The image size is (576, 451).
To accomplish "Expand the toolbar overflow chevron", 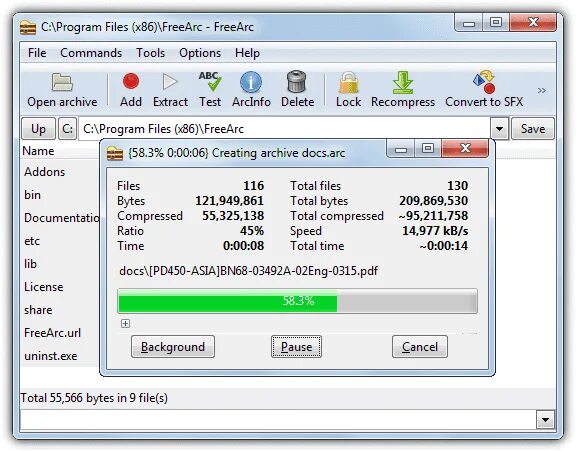I will [541, 90].
